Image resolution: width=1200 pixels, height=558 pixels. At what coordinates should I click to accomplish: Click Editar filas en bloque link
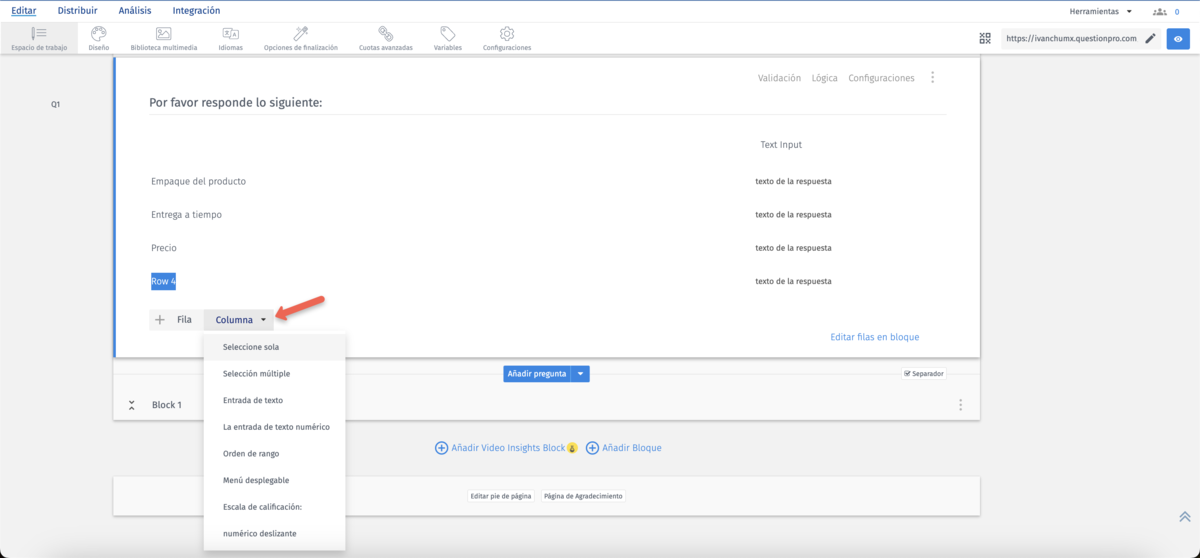pos(875,337)
